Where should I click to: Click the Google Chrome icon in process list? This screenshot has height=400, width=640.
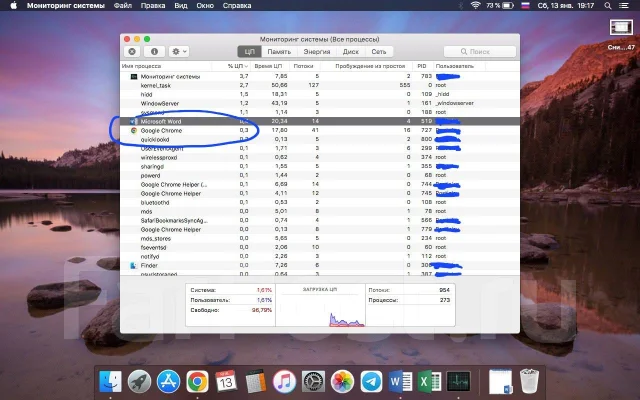click(133, 130)
